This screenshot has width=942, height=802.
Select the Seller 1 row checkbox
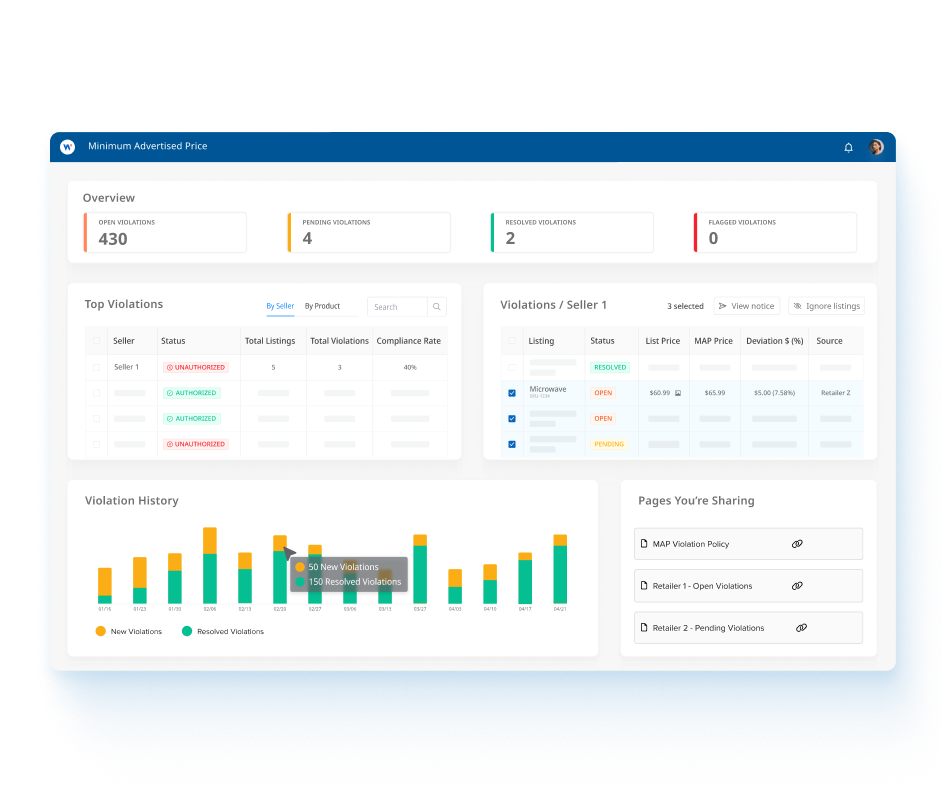click(96, 367)
